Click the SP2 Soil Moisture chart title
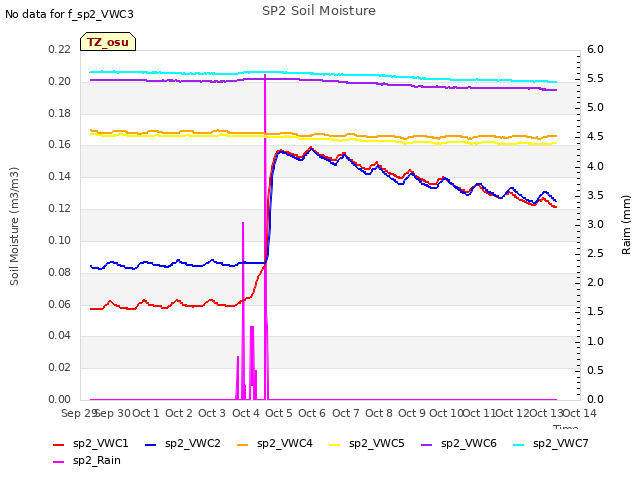This screenshot has height=480, width=640. pos(319,11)
